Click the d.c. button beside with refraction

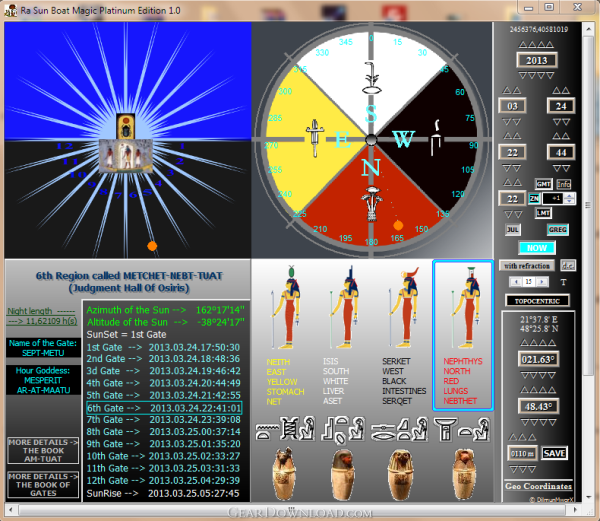(567, 265)
